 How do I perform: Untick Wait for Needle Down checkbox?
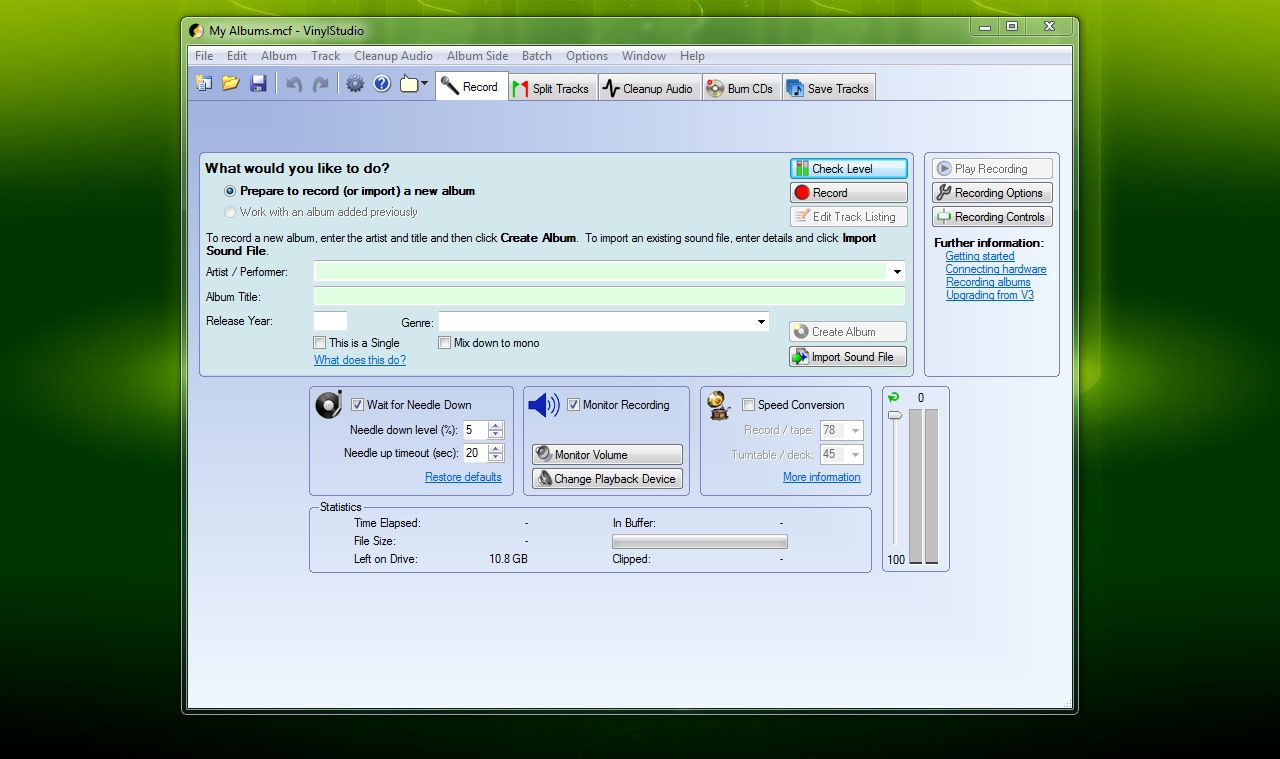coord(357,405)
